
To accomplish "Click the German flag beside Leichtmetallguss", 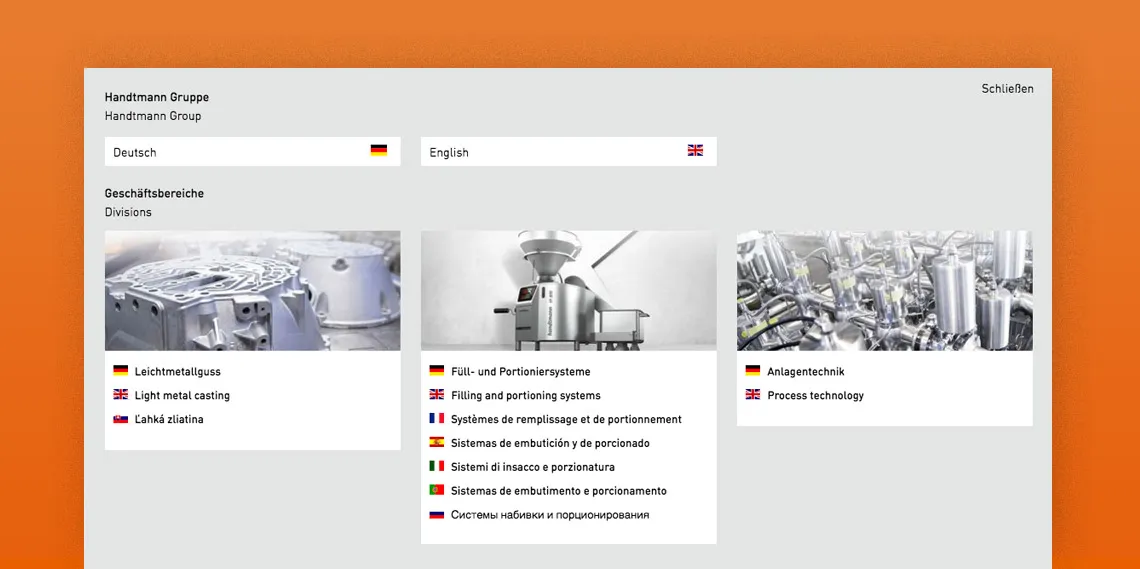I will click(x=121, y=371).
